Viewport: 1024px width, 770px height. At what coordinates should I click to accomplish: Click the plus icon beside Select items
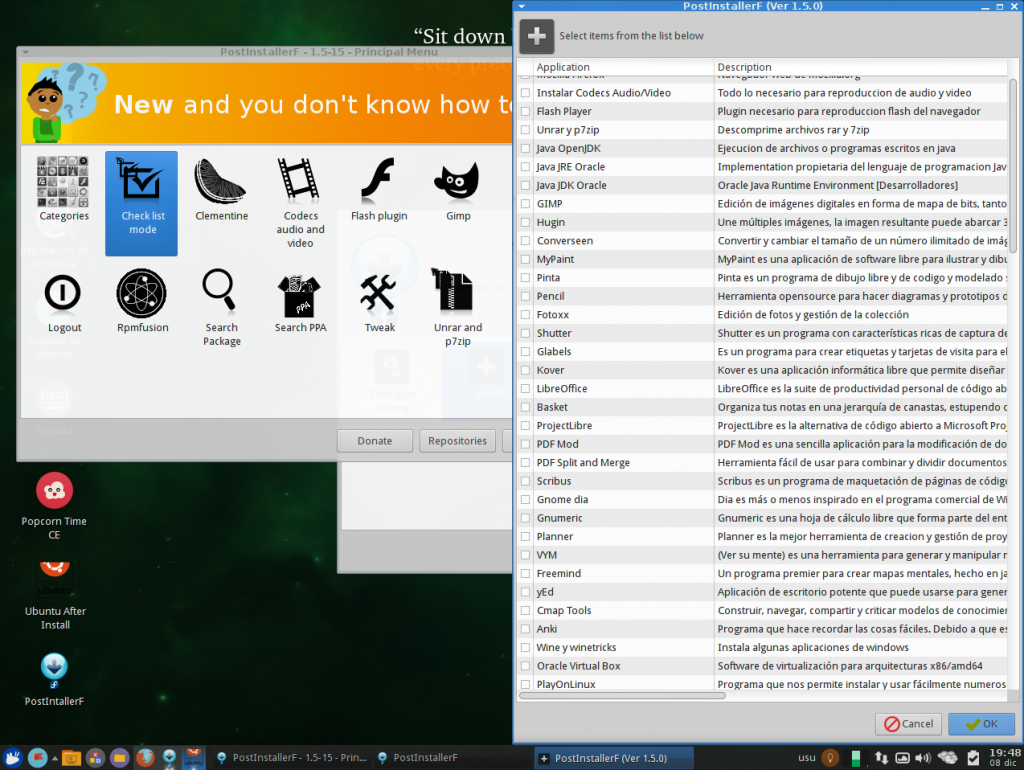(x=536, y=36)
